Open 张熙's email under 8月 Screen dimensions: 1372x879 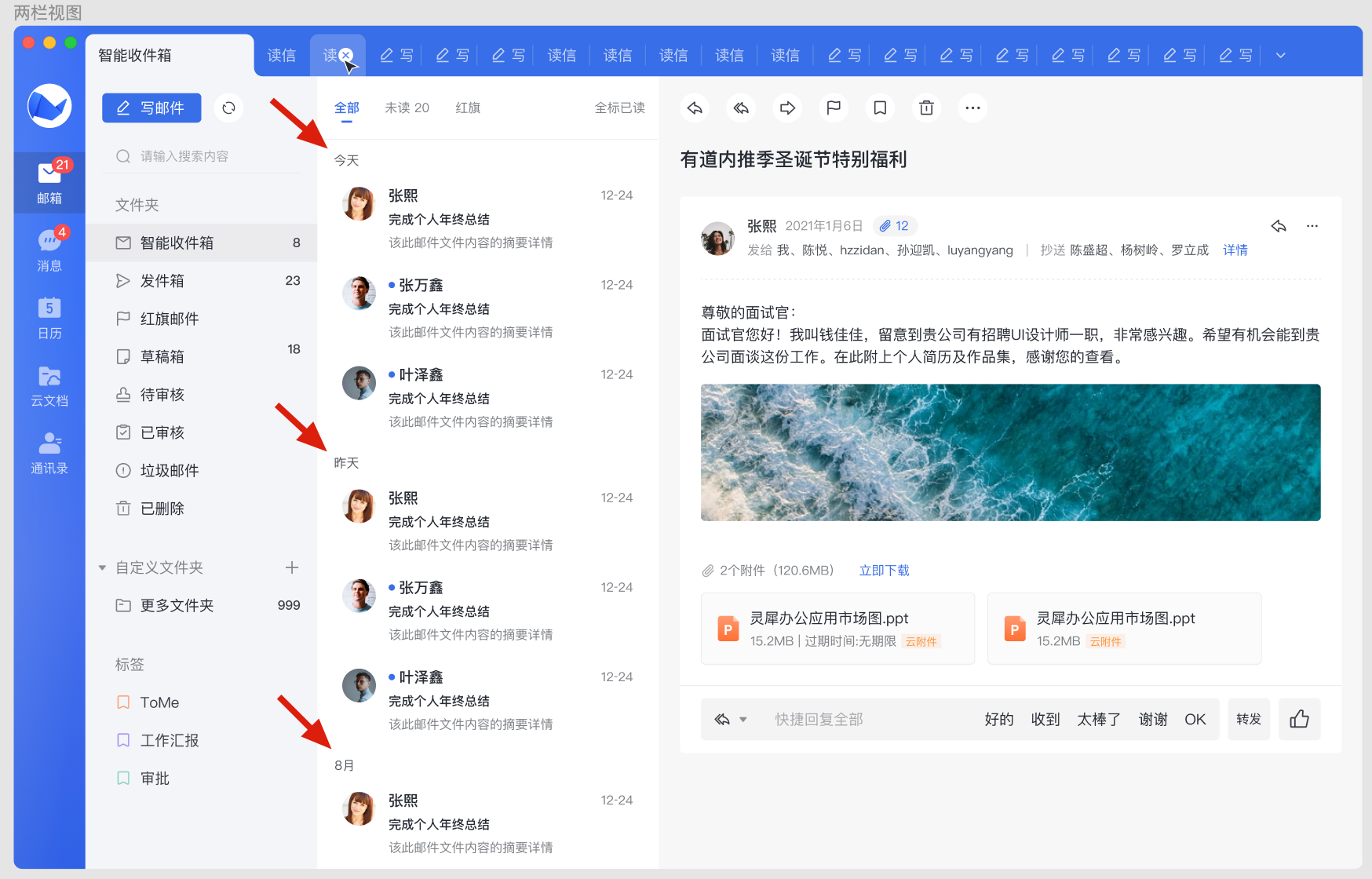[487, 823]
